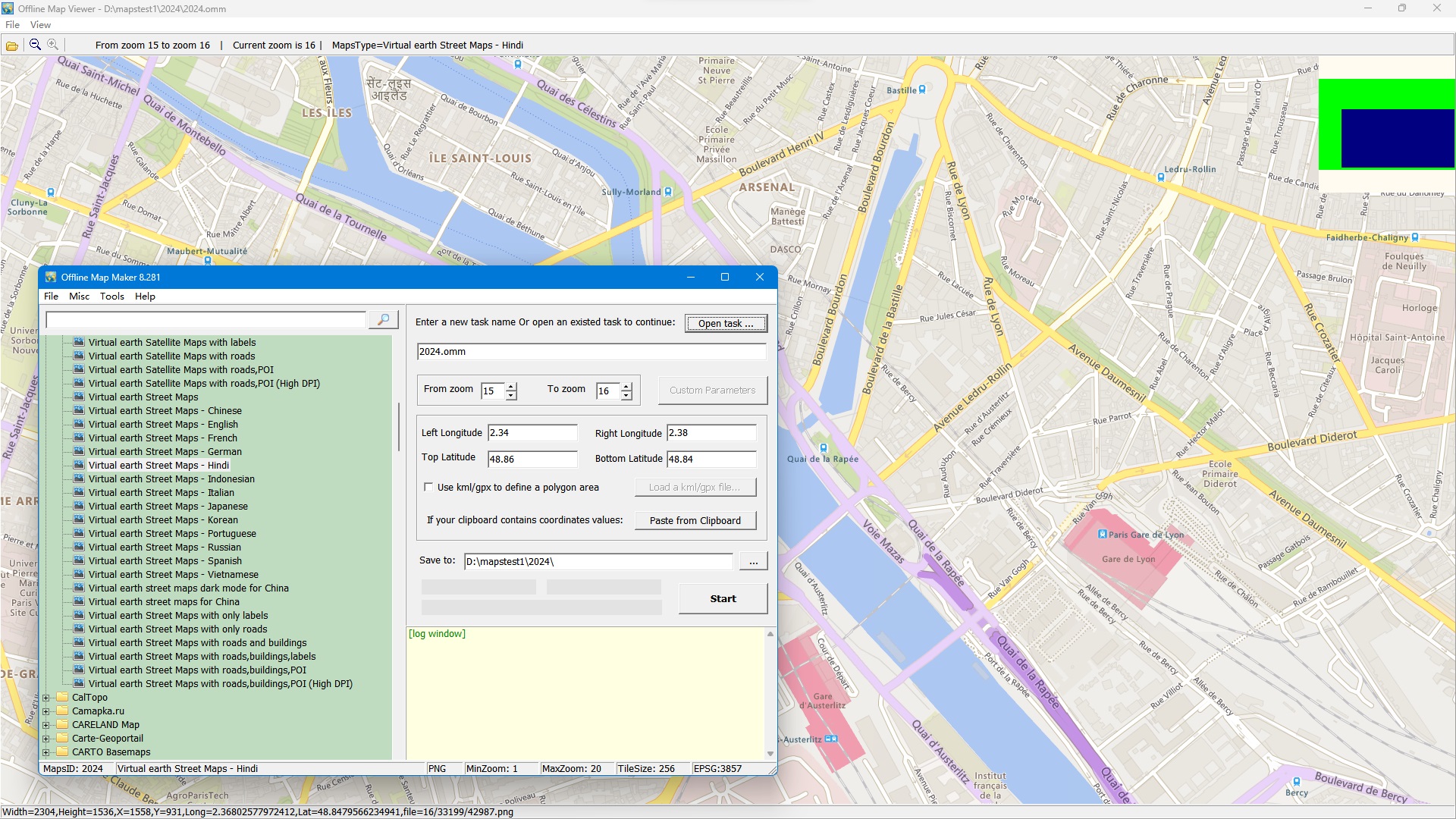
Task: Click the search magnifier button in Map Maker
Action: [x=383, y=320]
